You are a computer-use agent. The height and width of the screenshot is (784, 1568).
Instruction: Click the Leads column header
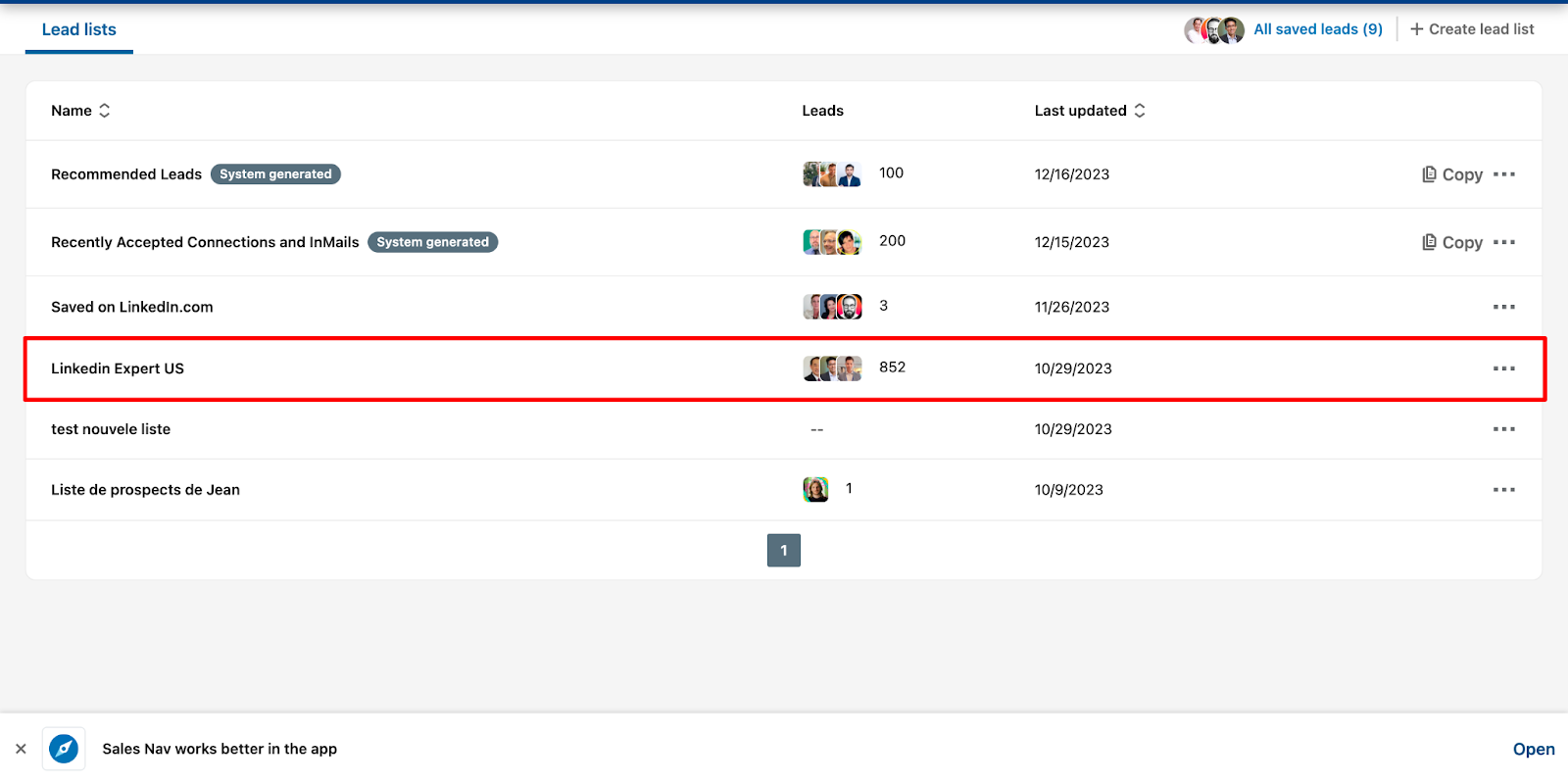(822, 111)
